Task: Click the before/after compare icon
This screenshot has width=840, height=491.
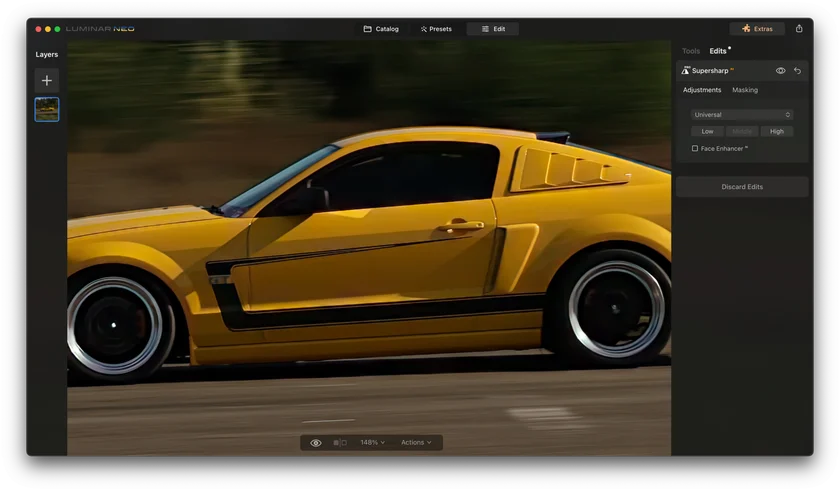Action: 340,443
